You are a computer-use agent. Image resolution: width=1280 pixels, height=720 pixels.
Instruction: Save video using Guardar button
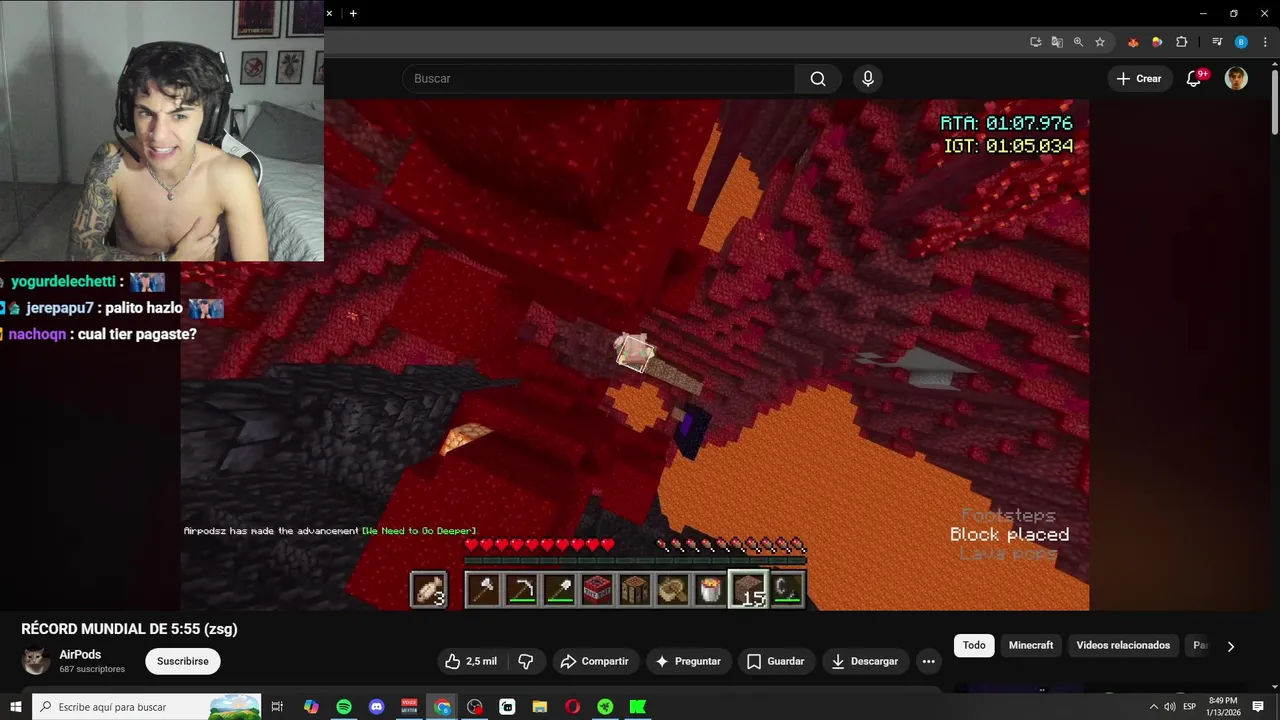point(776,661)
